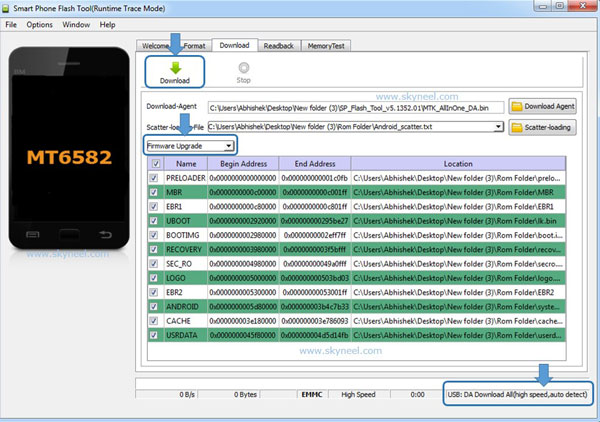
Task: Switch to the Format tab
Action: 194,46
